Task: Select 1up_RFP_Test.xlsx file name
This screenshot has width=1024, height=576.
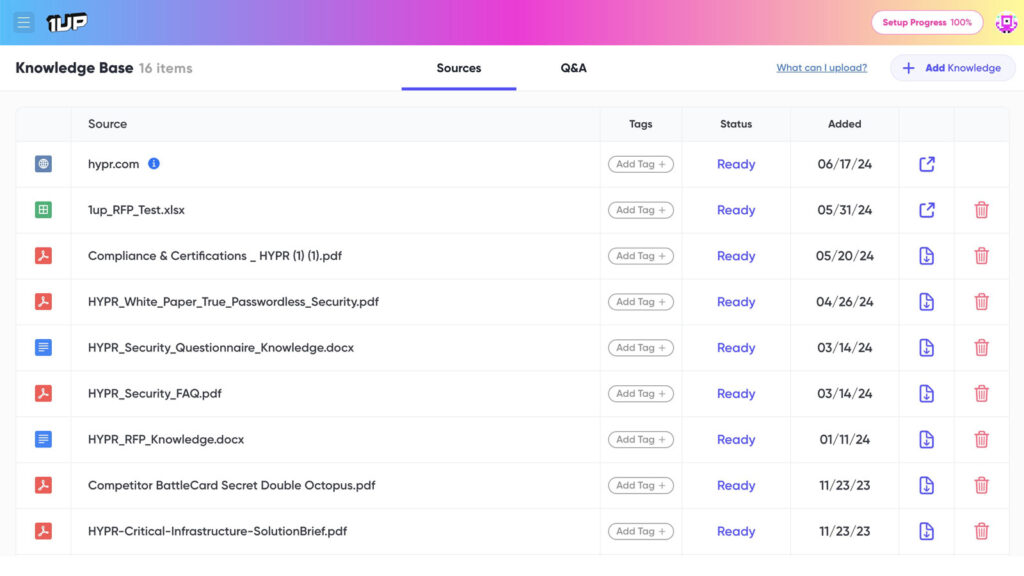Action: click(x=136, y=210)
